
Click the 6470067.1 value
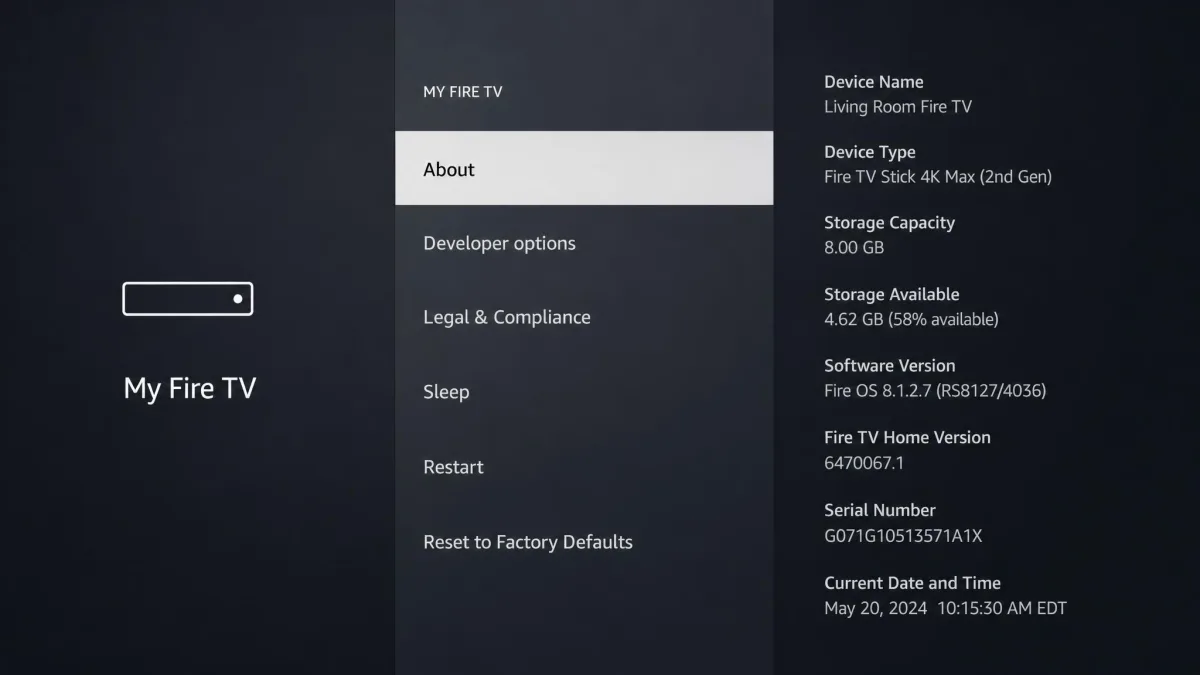tap(864, 463)
